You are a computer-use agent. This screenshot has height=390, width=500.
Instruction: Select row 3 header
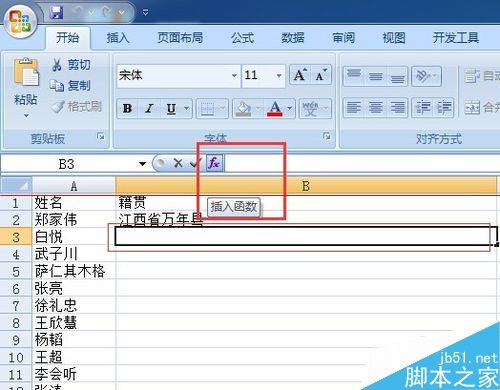[x=16, y=237]
